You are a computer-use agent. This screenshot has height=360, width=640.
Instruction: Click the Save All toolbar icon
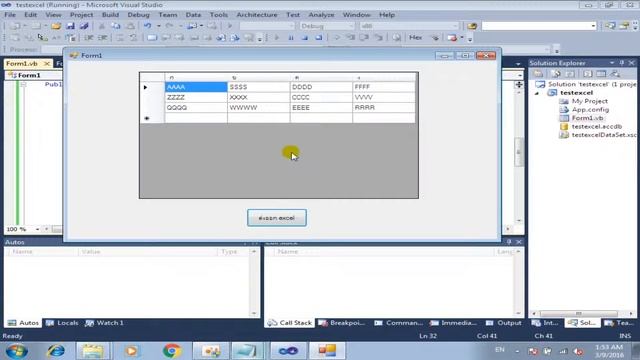click(84, 26)
